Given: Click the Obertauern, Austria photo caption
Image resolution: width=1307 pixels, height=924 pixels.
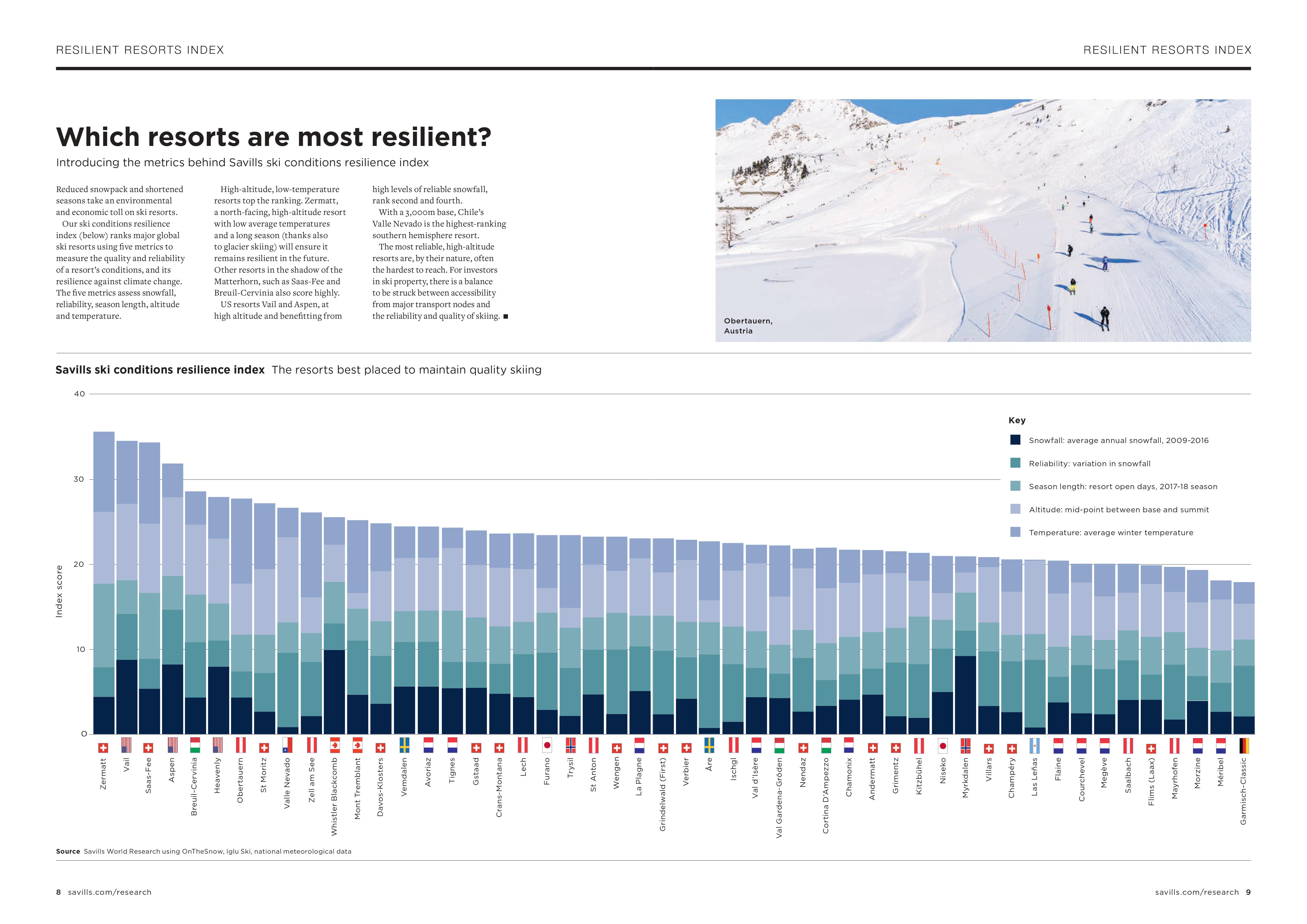Looking at the screenshot, I should point(748,326).
